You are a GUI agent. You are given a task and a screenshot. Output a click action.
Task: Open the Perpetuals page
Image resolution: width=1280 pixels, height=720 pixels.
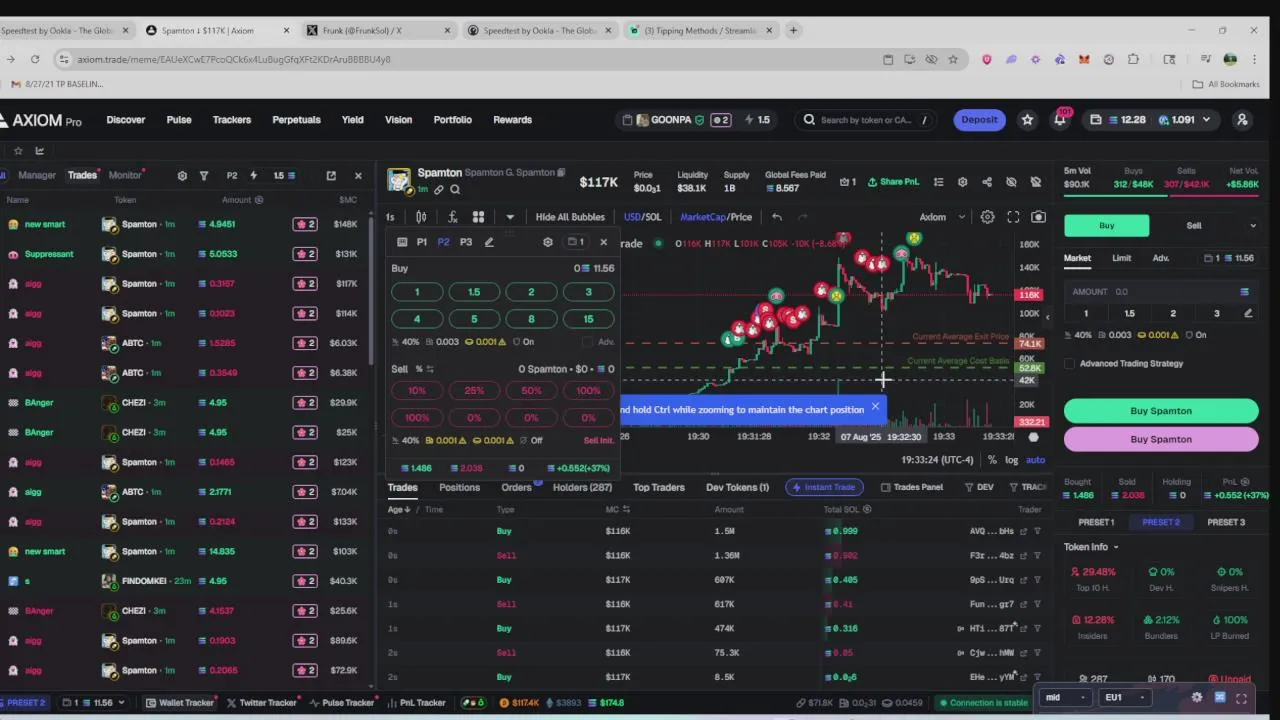click(296, 120)
